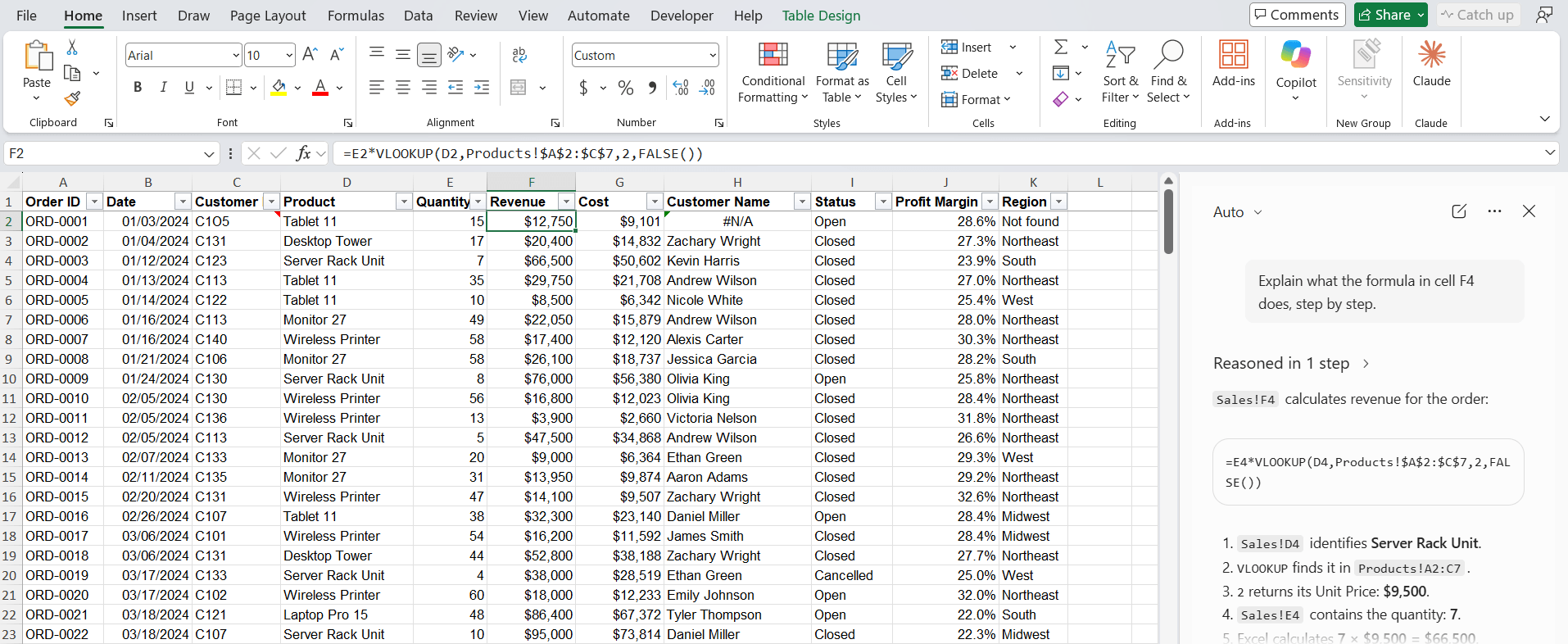Click the Cut scissors icon
Image resolution: width=1568 pixels, height=644 pixels.
pos(72,48)
